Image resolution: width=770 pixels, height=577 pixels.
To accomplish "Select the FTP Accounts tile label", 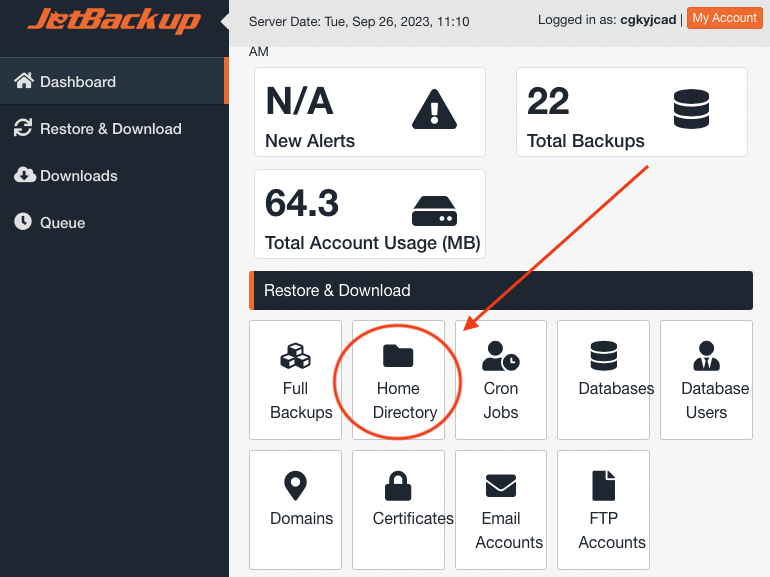I will click(x=611, y=530).
